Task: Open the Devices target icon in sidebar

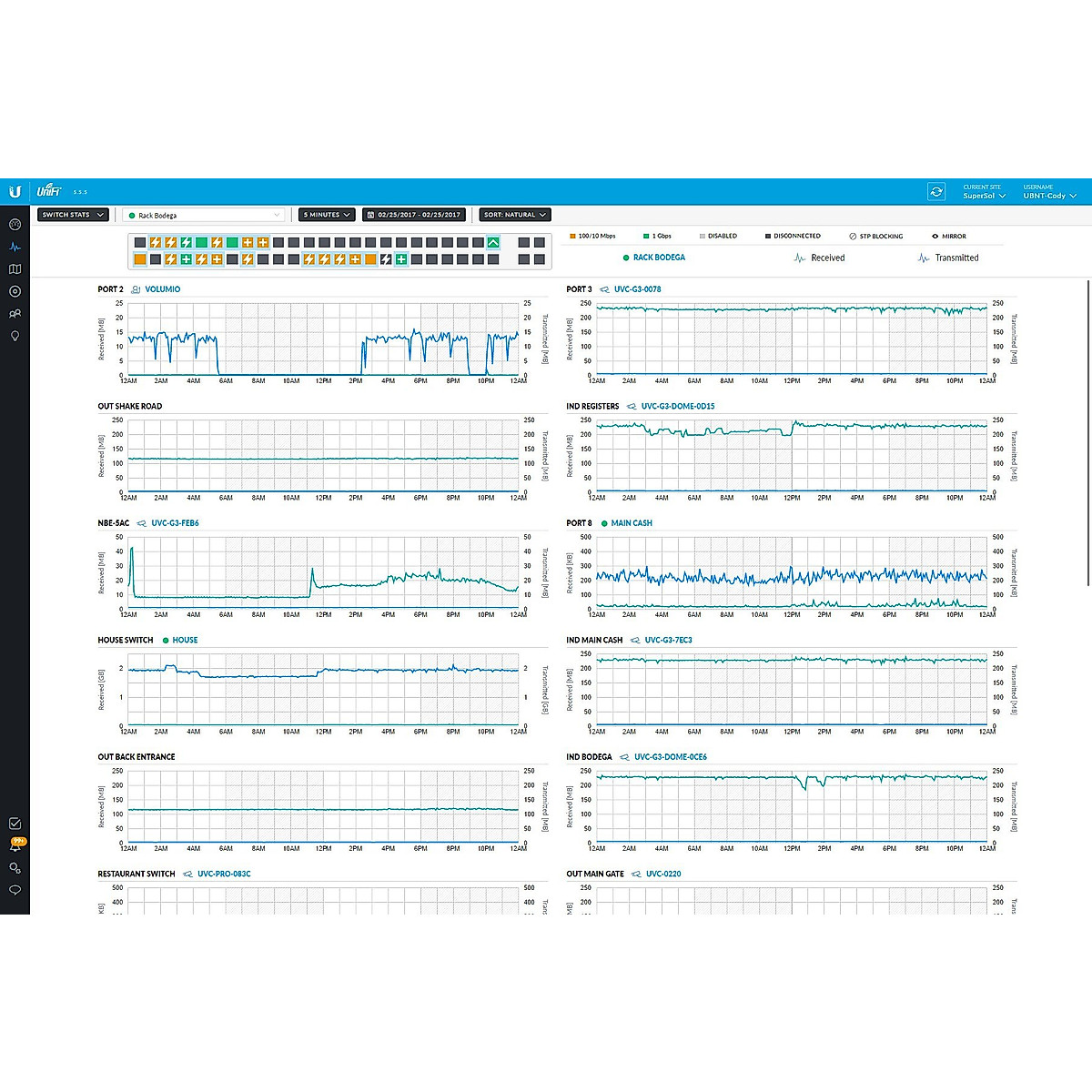Action: (15, 291)
